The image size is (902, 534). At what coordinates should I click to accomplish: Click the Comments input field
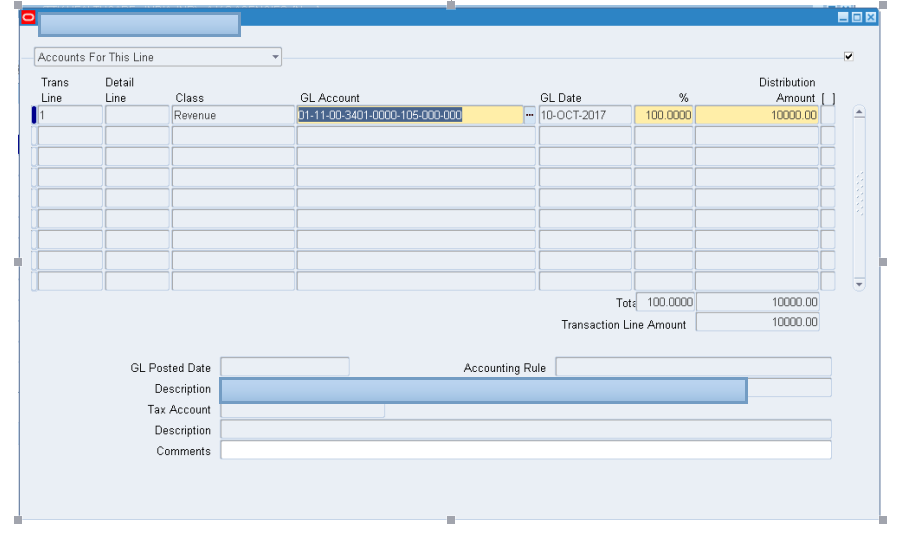(526, 450)
